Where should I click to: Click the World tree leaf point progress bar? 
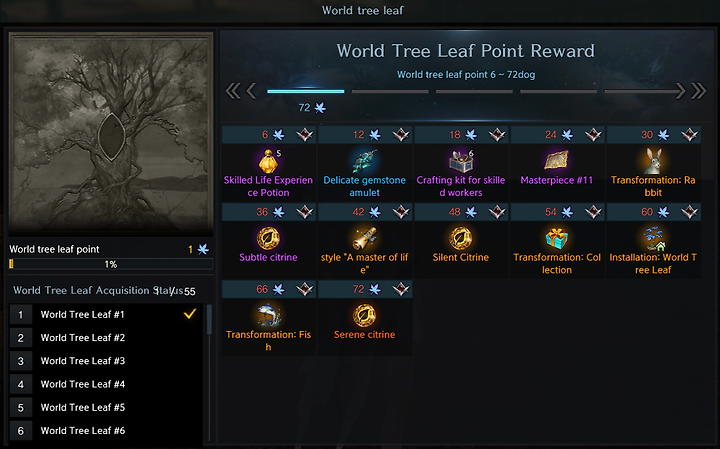tap(111, 264)
